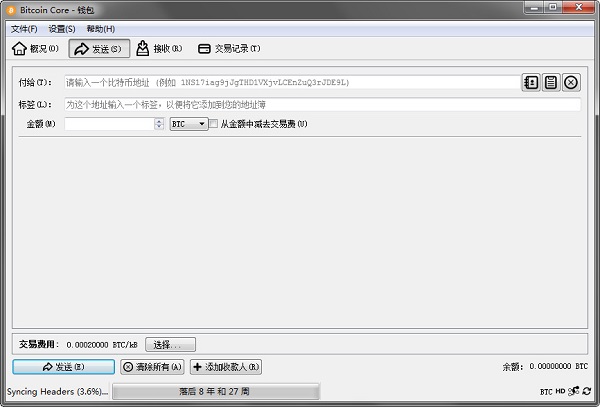The height and width of the screenshot is (407, 600).
Task: Open the Help (帮助) menu
Action: click(101, 29)
